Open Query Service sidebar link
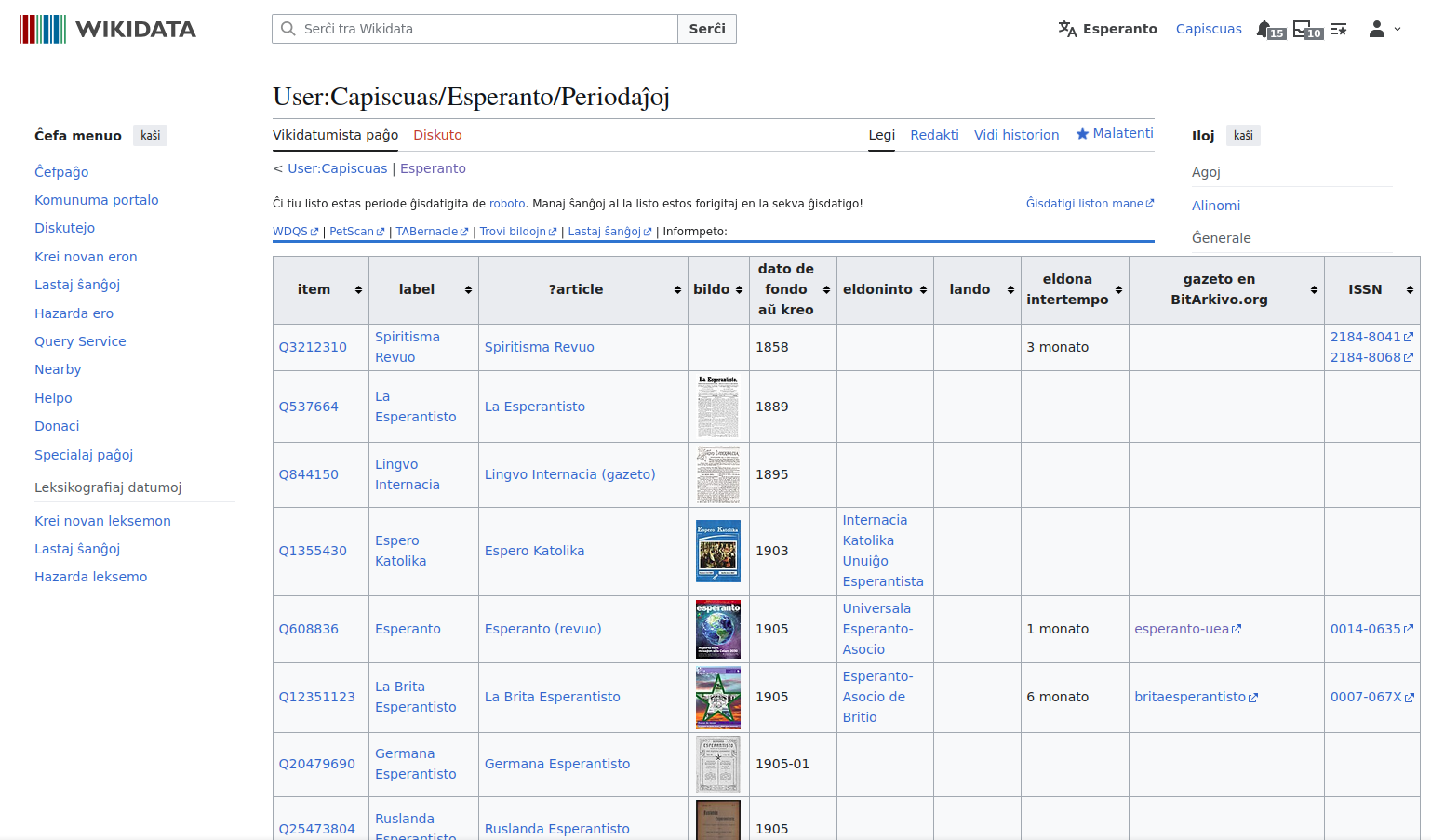 coord(80,341)
